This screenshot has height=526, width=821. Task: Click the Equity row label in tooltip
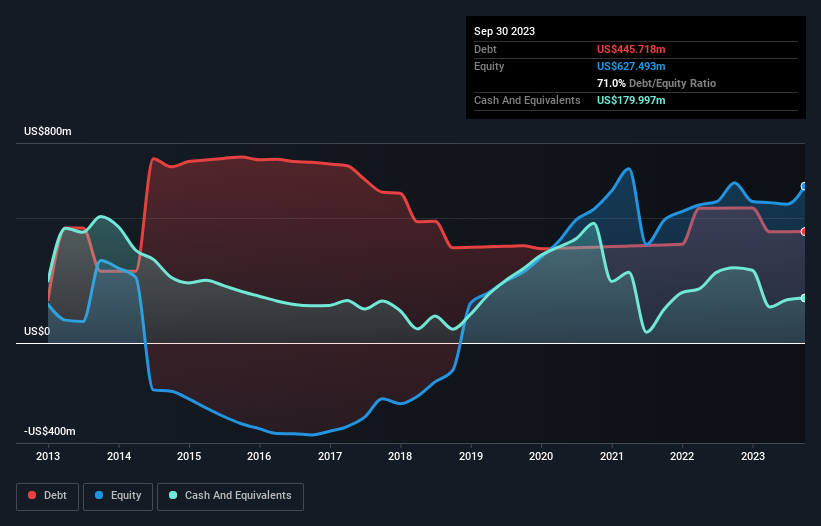[489, 66]
